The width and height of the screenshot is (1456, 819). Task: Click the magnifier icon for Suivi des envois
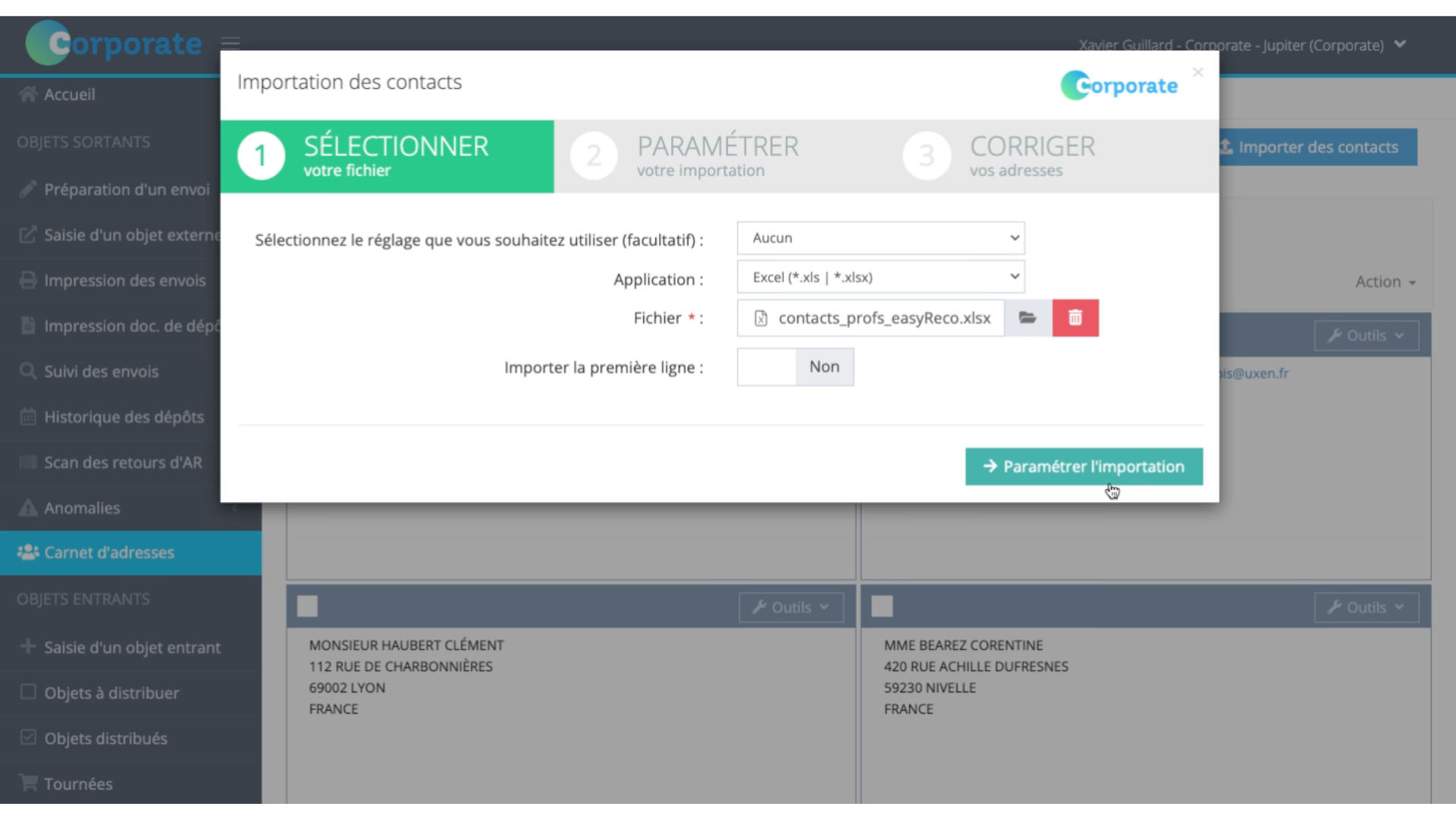(x=28, y=371)
